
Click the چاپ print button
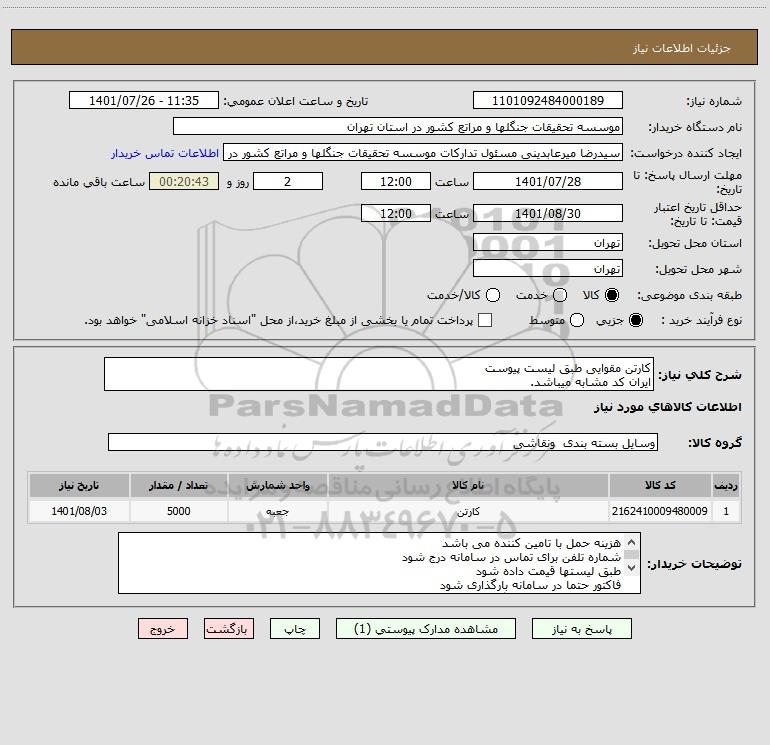(x=295, y=629)
